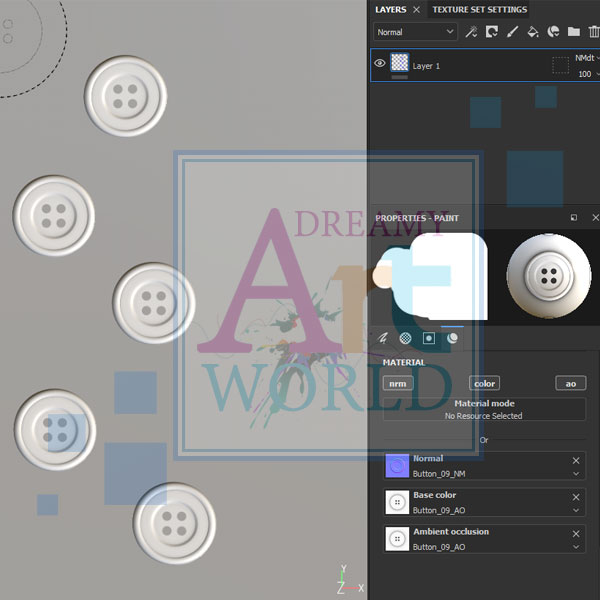The height and width of the screenshot is (600, 600).
Task: Click the add effect magic wand icon
Action: click(471, 32)
